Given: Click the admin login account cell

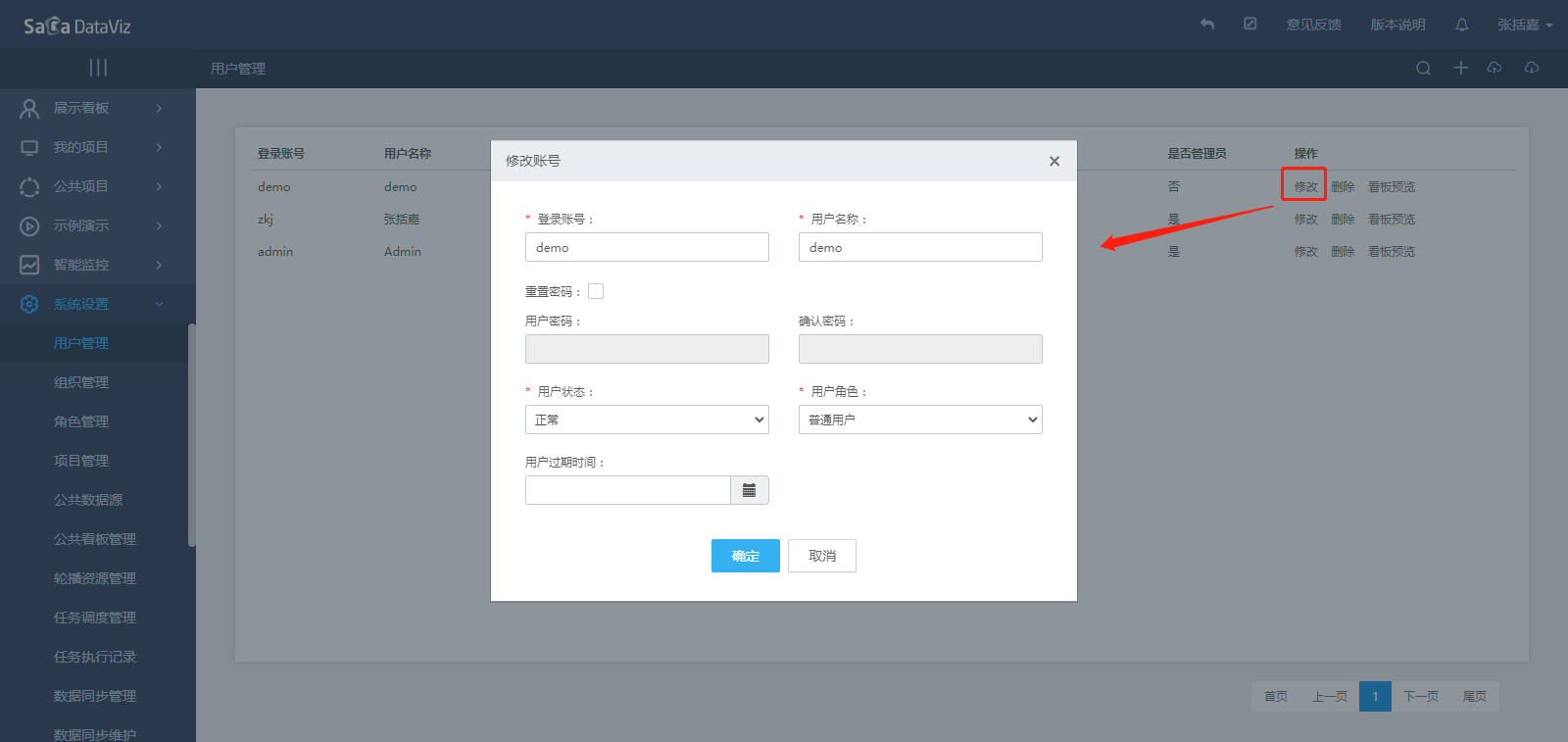Looking at the screenshot, I should pos(275,251).
